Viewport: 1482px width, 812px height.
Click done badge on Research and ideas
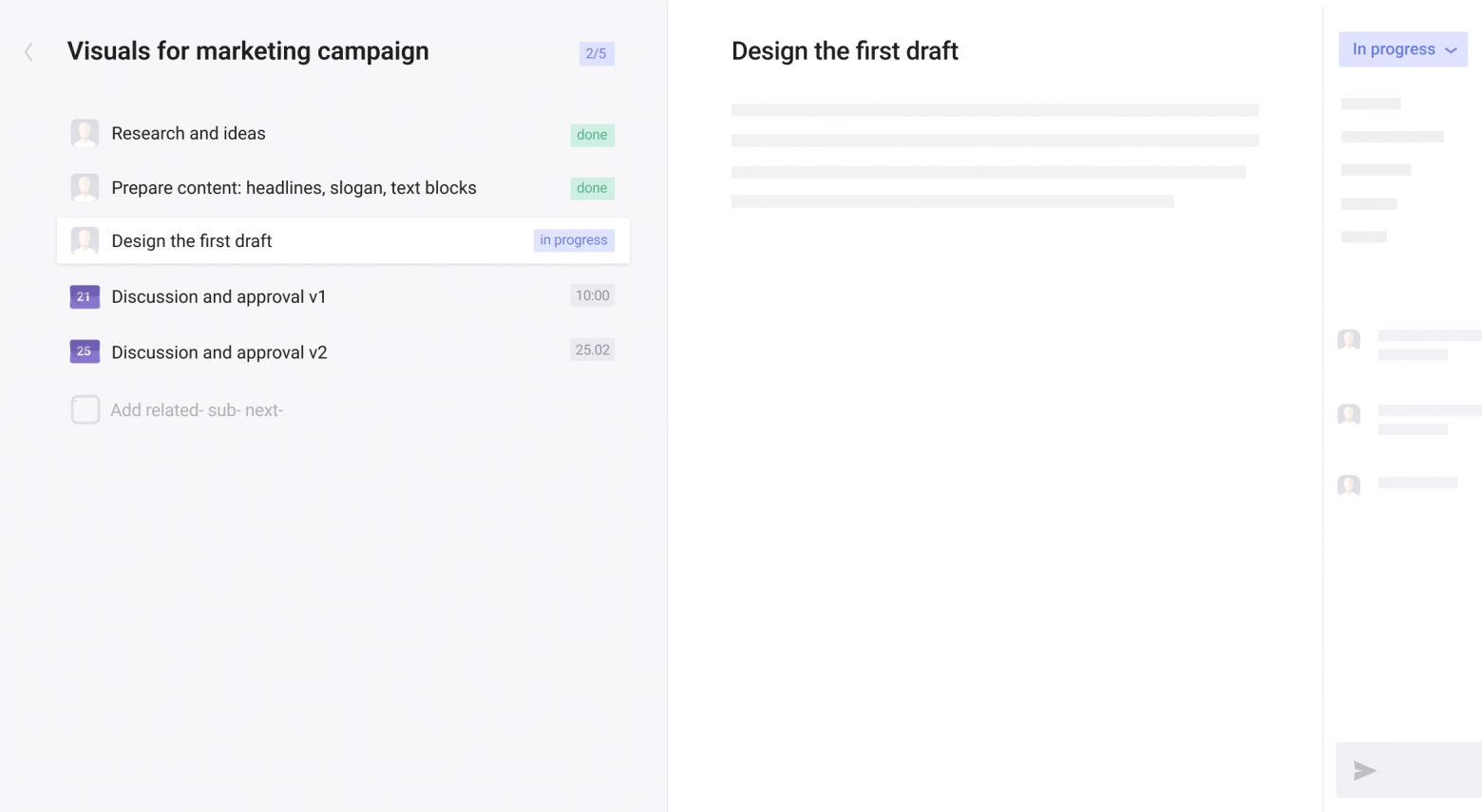click(x=592, y=135)
